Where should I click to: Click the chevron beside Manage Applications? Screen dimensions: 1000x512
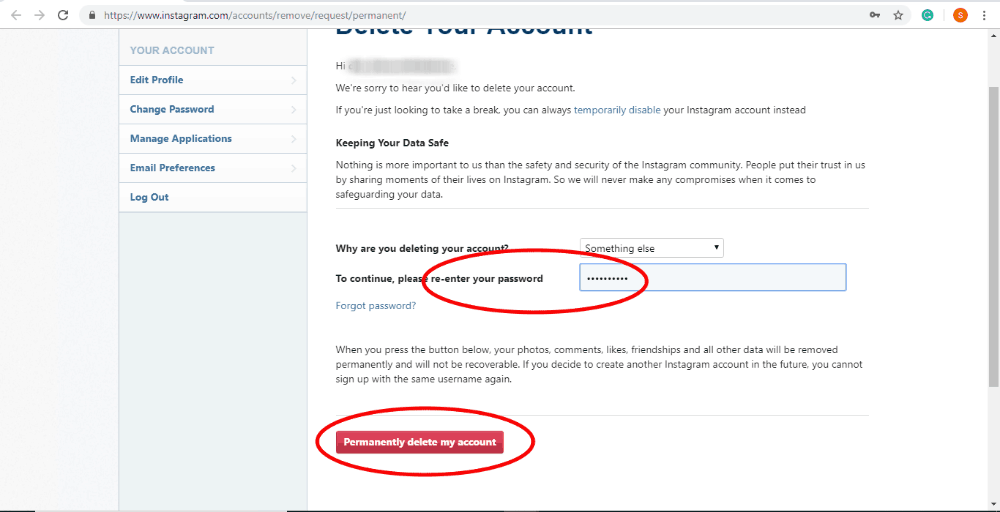pos(293,139)
